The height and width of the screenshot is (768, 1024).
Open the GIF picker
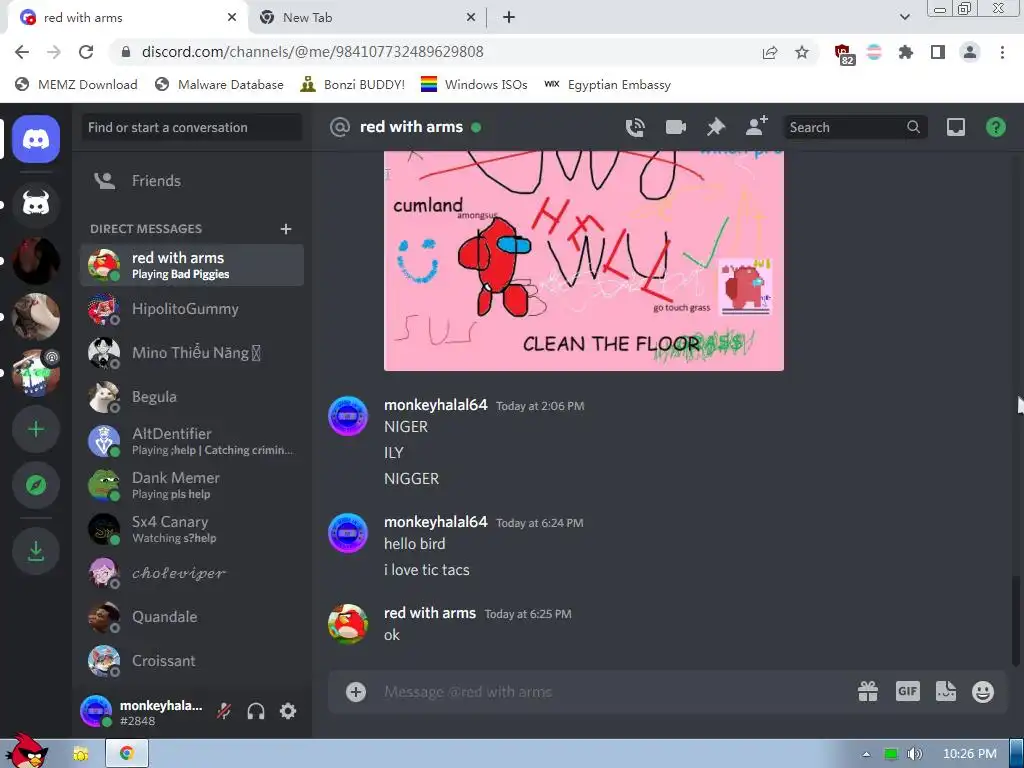pos(908,691)
